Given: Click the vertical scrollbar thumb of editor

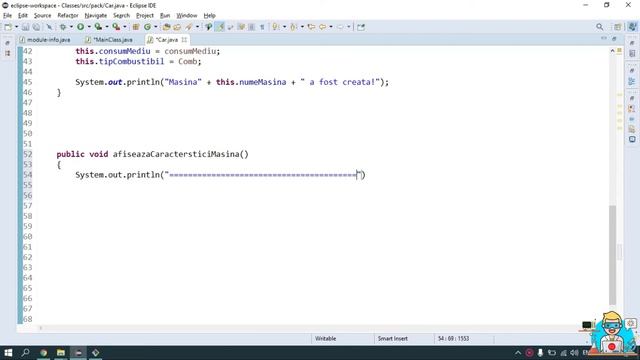Looking at the screenshot, I should 613,255.
